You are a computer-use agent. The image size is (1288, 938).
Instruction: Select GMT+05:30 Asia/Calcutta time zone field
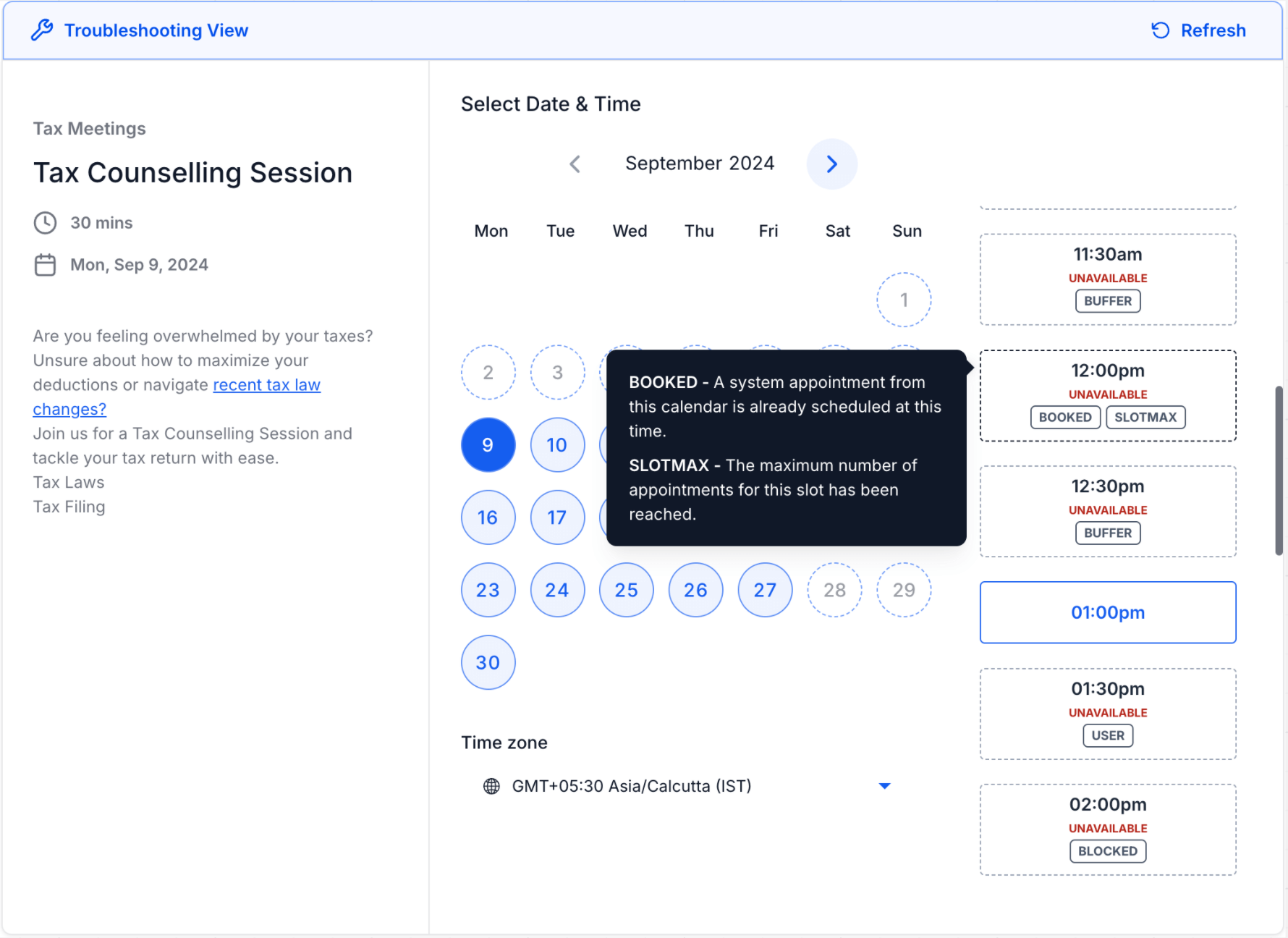(686, 786)
